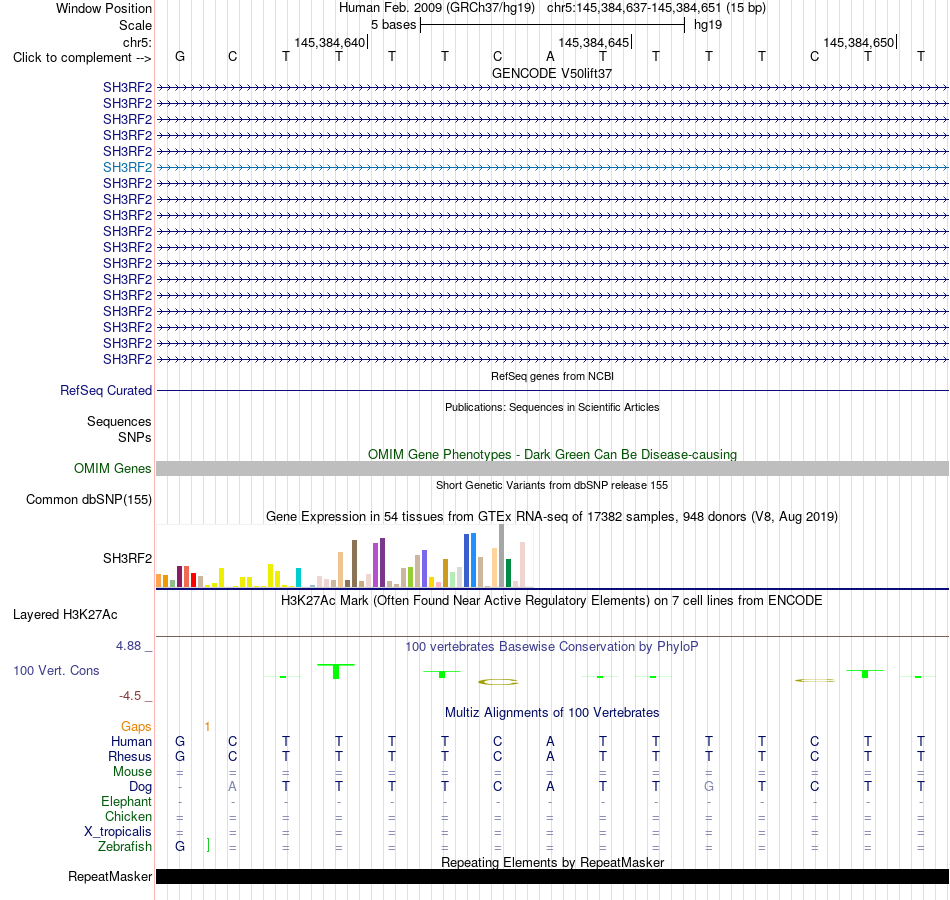Click the Window Position label
Viewport: 950px width, 900px height.
click(104, 8)
